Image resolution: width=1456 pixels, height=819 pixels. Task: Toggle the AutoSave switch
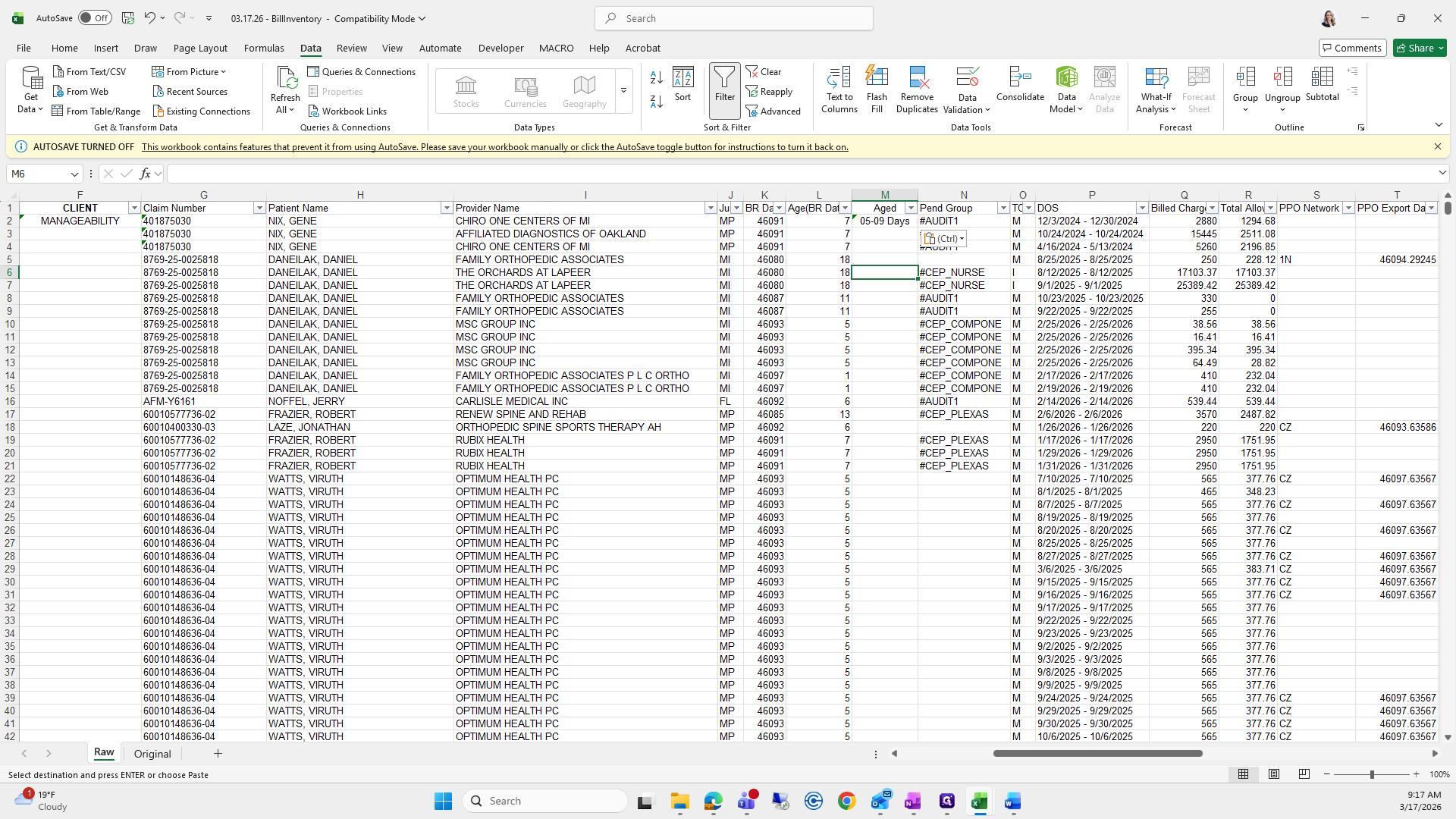pyautogui.click(x=95, y=18)
